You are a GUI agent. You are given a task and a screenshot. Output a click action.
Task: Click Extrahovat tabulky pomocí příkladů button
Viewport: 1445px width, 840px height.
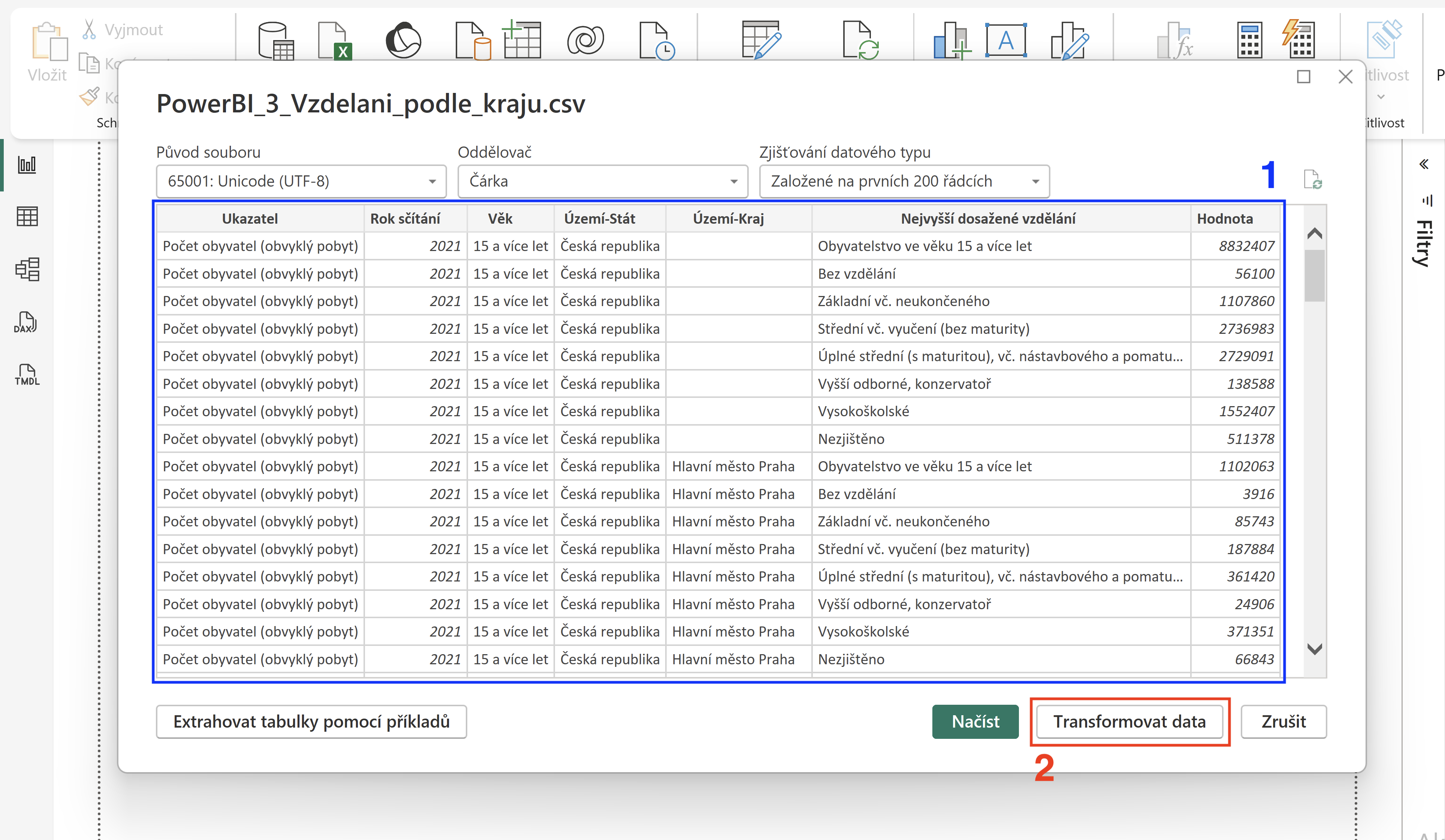click(311, 721)
